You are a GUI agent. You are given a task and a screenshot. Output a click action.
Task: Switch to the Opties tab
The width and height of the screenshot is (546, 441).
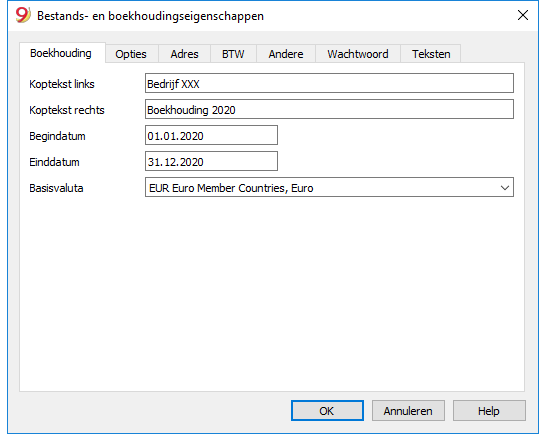(x=131, y=54)
